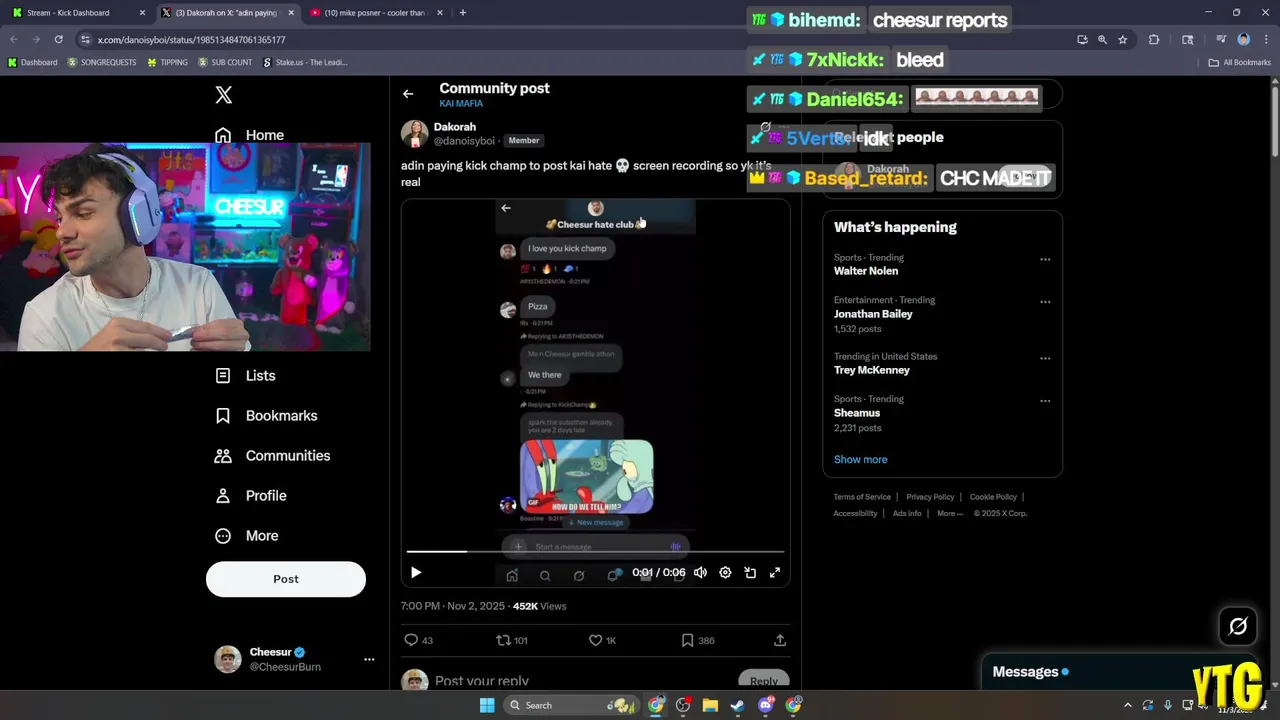Open Ads info footer link
This screenshot has width=1280, height=720.
pos(907,514)
